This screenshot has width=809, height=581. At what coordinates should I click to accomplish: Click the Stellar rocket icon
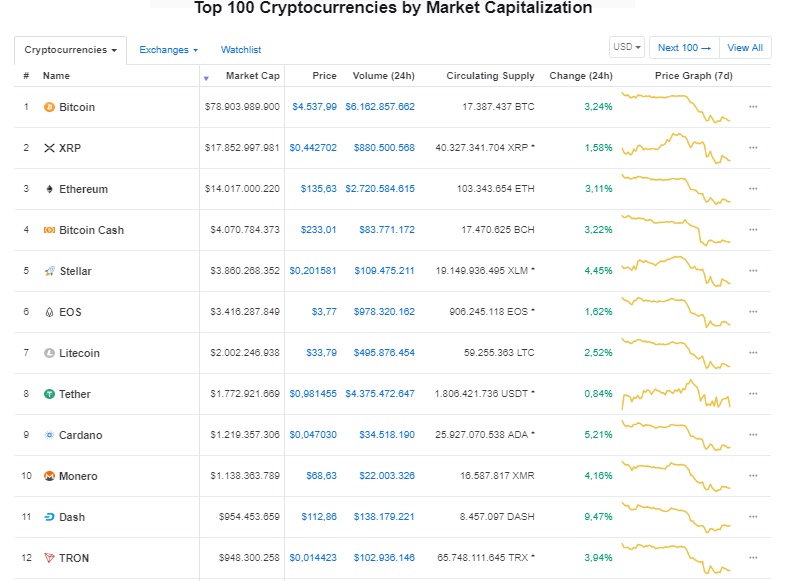point(50,271)
